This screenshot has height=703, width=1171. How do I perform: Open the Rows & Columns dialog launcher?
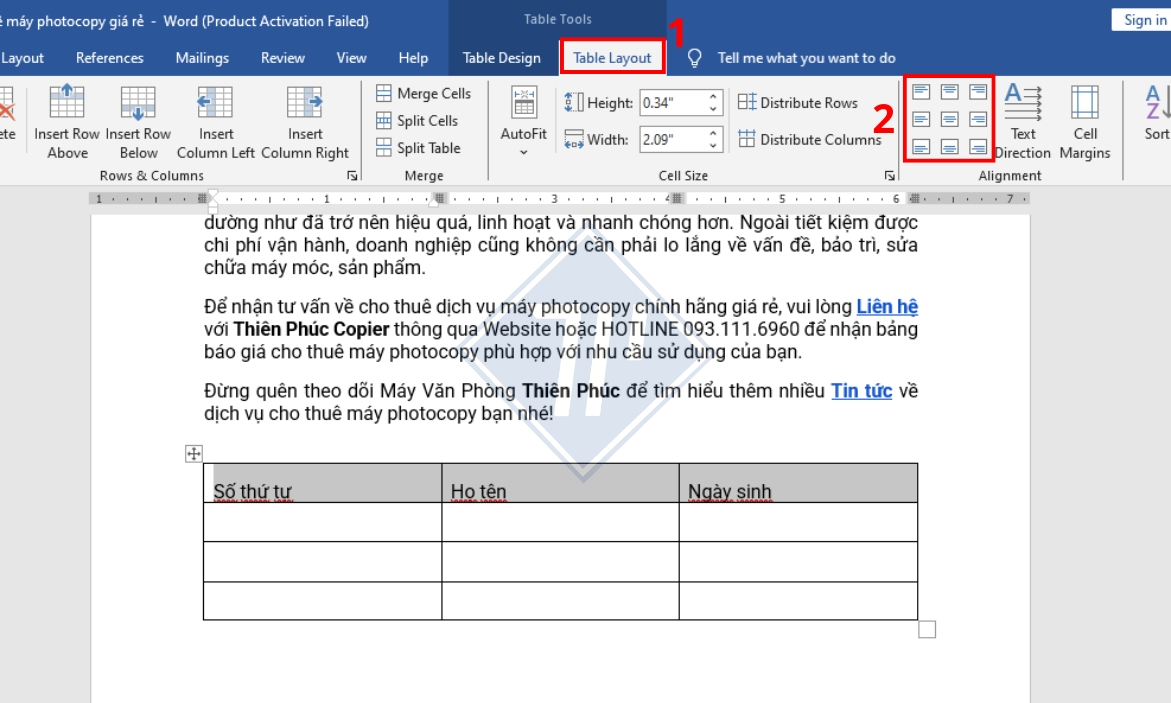(x=352, y=176)
